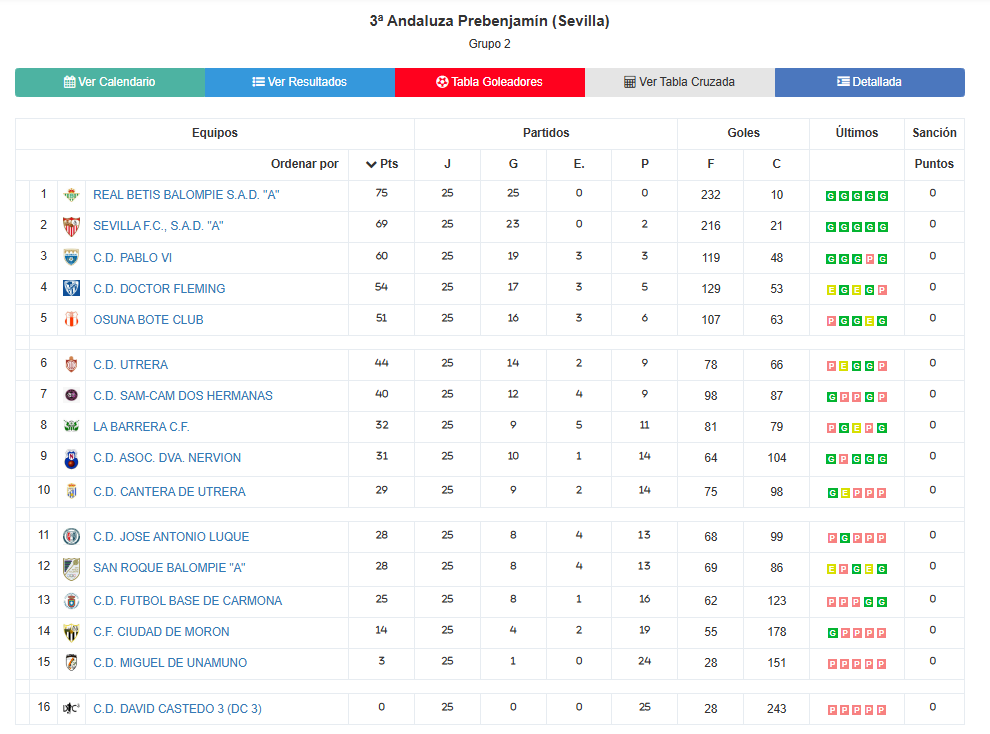Open the Ver Calendario tab

click(110, 82)
